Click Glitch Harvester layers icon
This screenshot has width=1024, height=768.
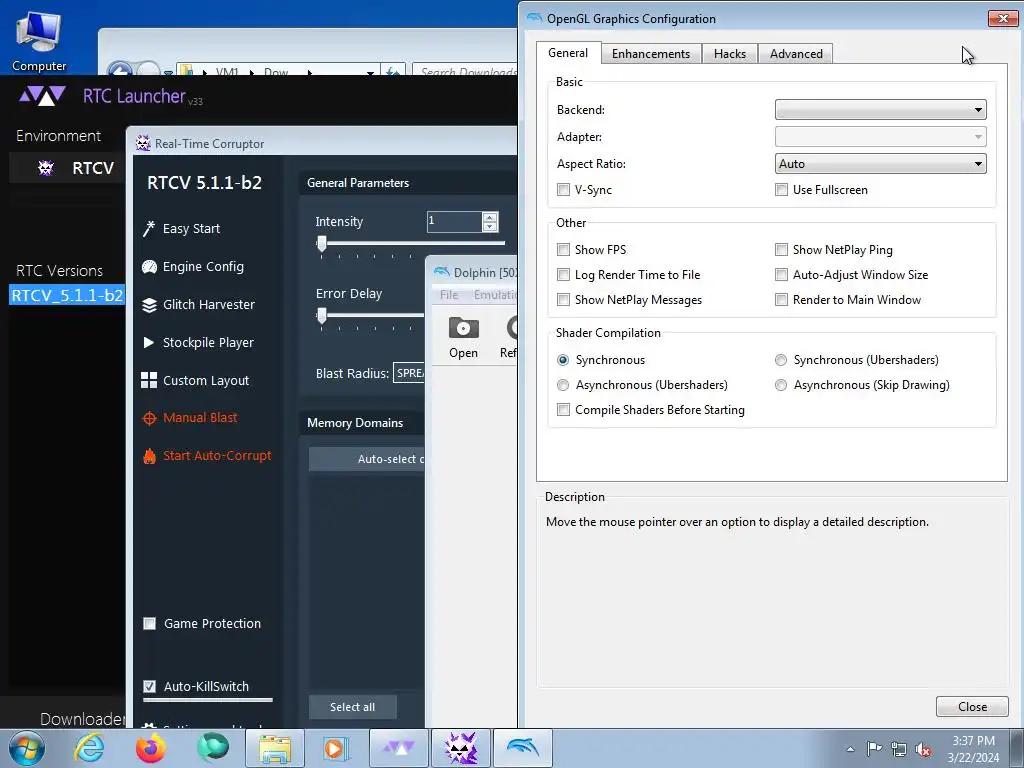point(150,305)
